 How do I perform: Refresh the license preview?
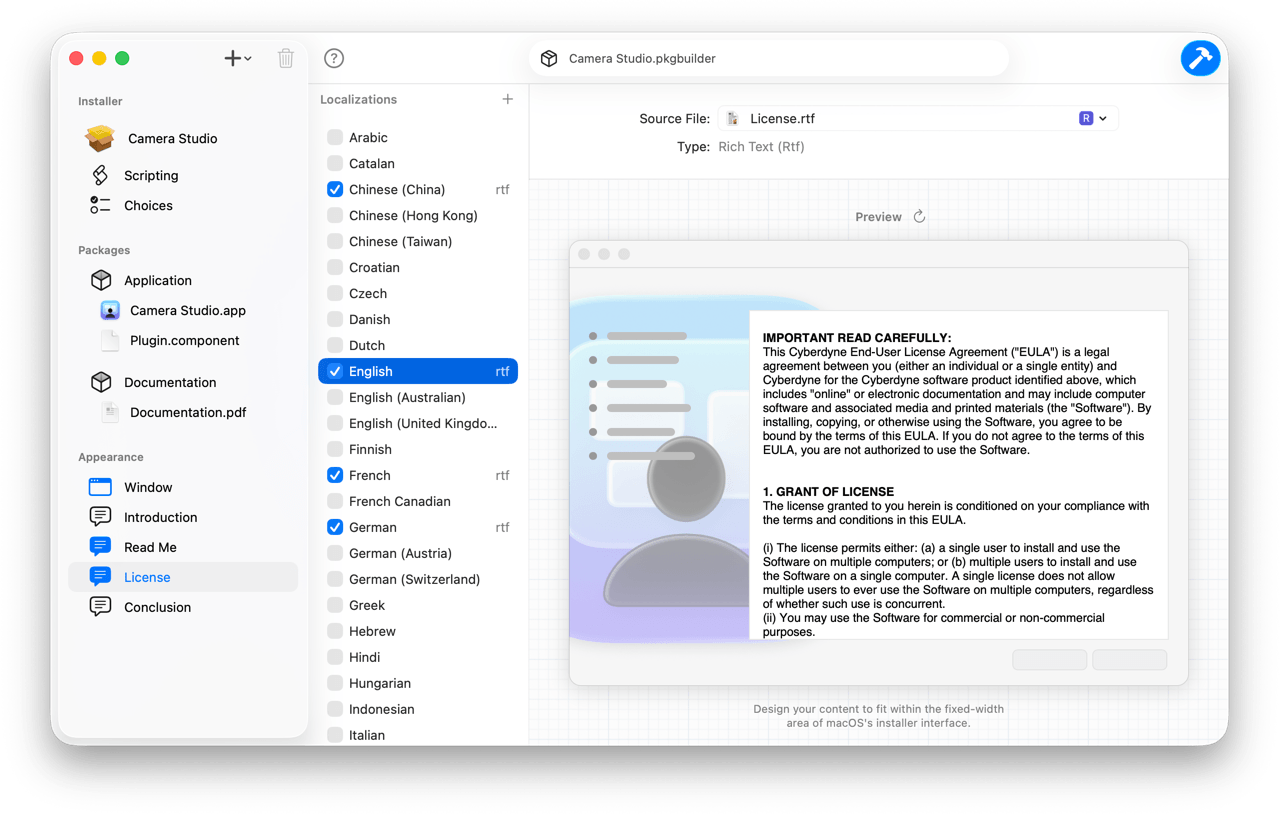click(918, 215)
